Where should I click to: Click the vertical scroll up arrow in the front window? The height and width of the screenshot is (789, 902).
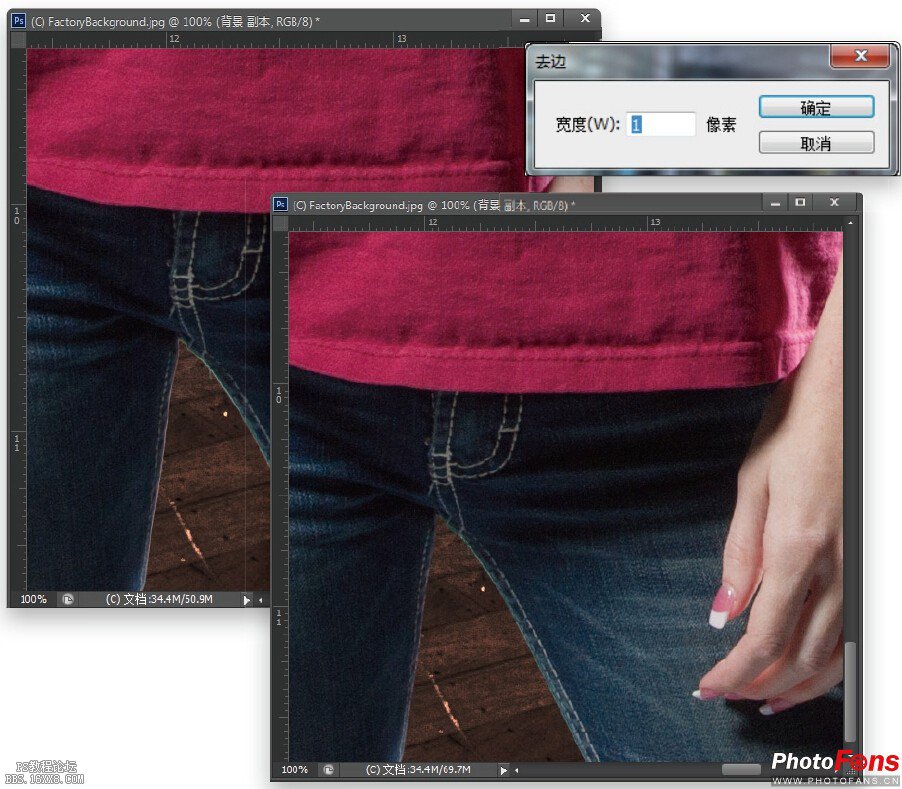850,223
